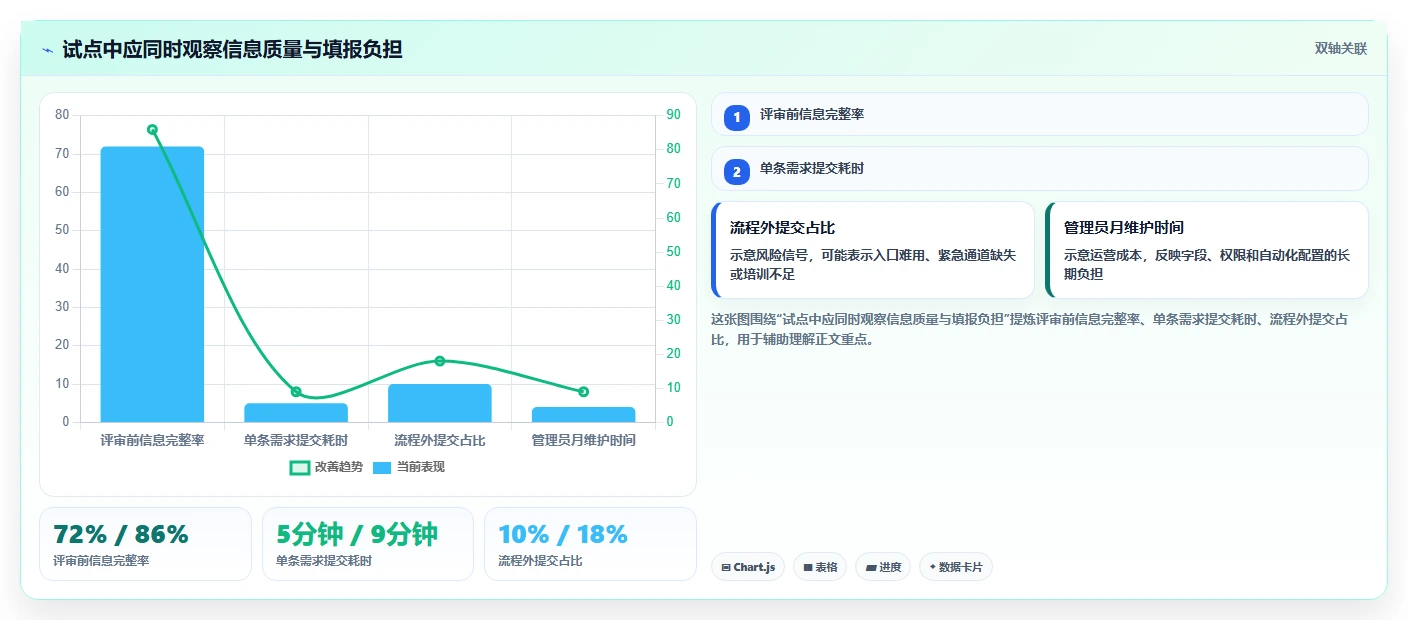Click the 5分钟 / 9分钟 stat card
Screen dimensions: 1408x620
click(x=368, y=544)
